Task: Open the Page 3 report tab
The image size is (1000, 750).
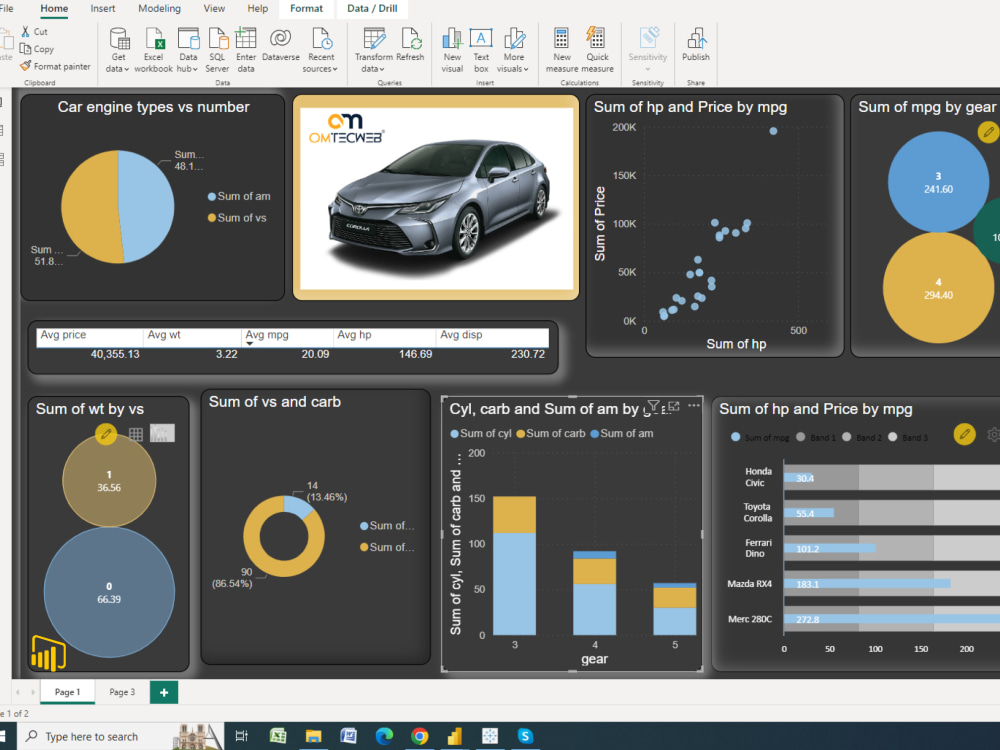Action: 121,691
